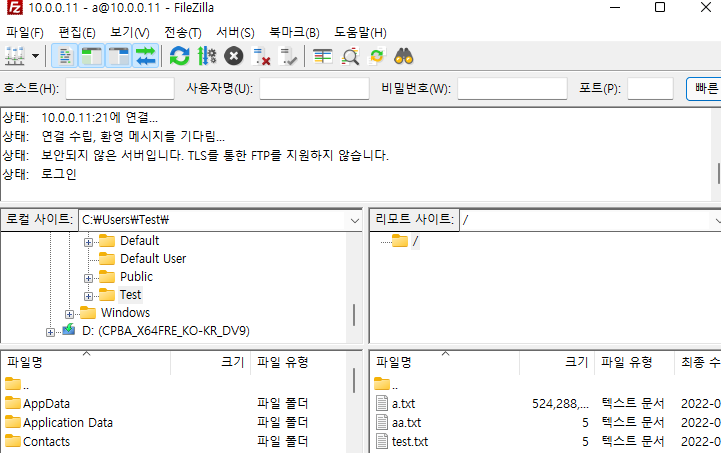Image resolution: width=721 pixels, height=453 pixels.
Task: Open the directory listing filters dialog
Action: (322, 56)
